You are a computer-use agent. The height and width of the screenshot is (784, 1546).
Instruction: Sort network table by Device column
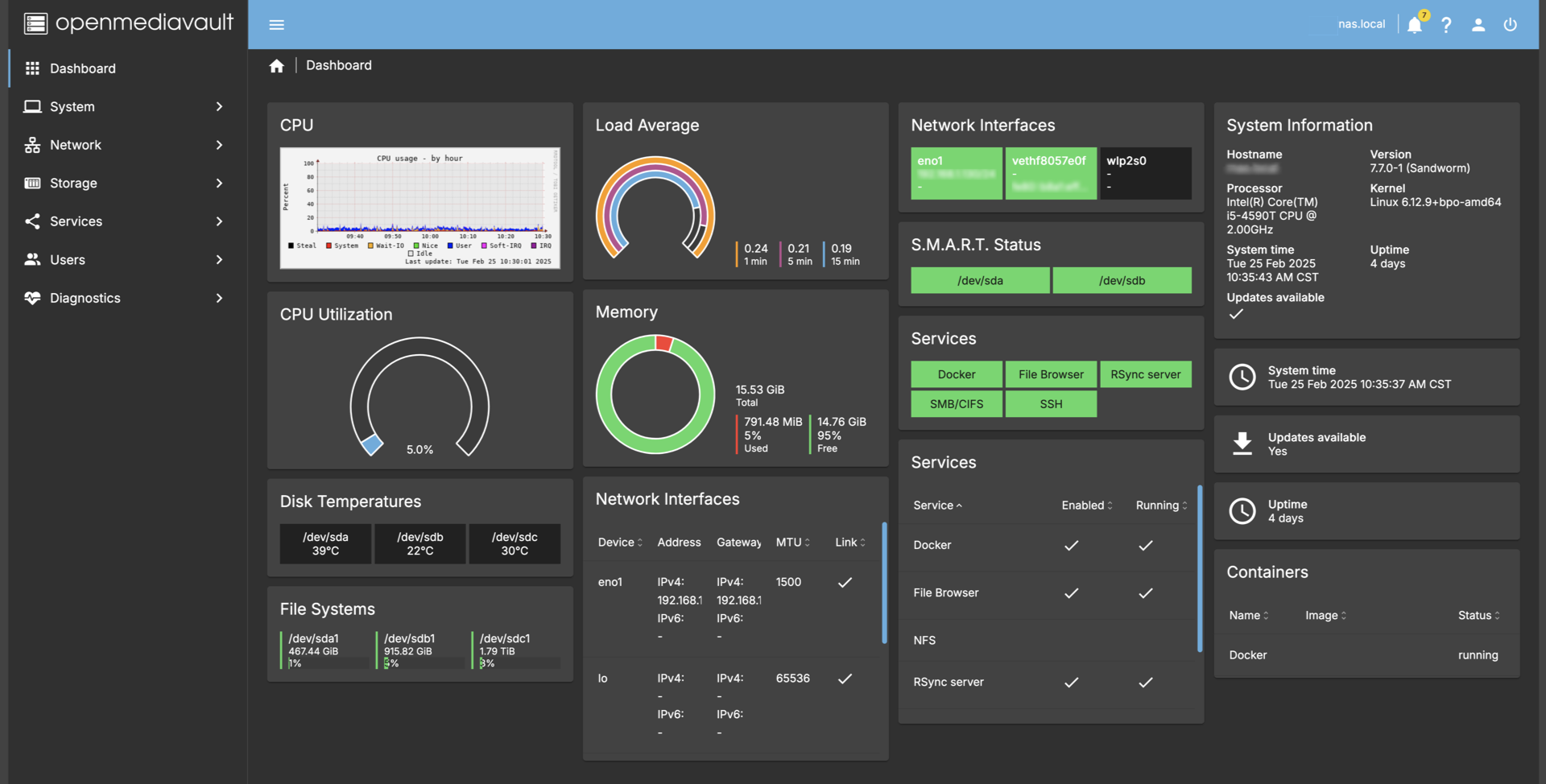click(620, 543)
